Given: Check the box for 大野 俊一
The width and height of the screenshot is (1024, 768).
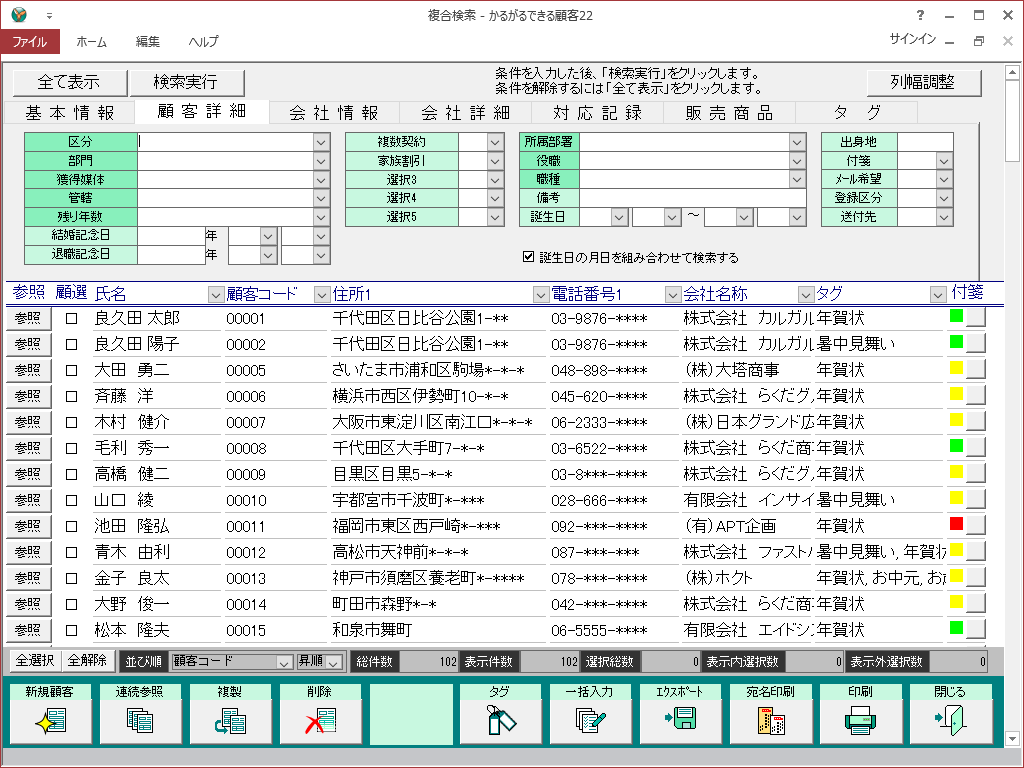Looking at the screenshot, I should [x=72, y=605].
